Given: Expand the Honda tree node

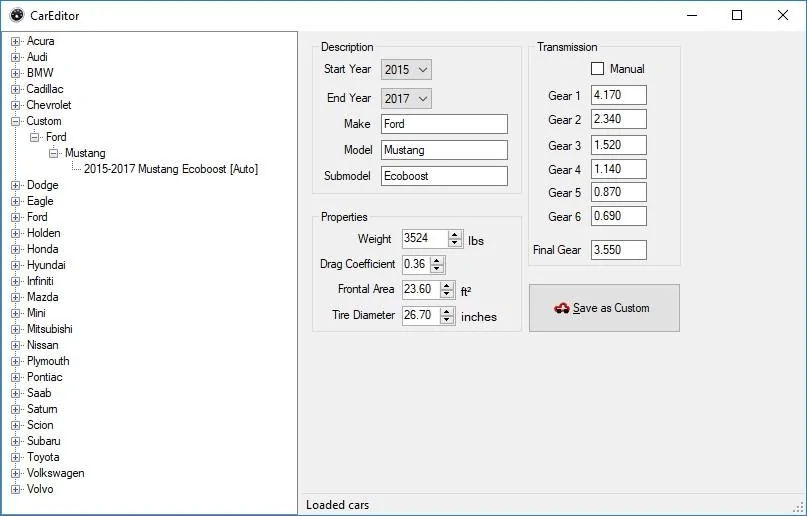Looking at the screenshot, I should pyautogui.click(x=15, y=249).
